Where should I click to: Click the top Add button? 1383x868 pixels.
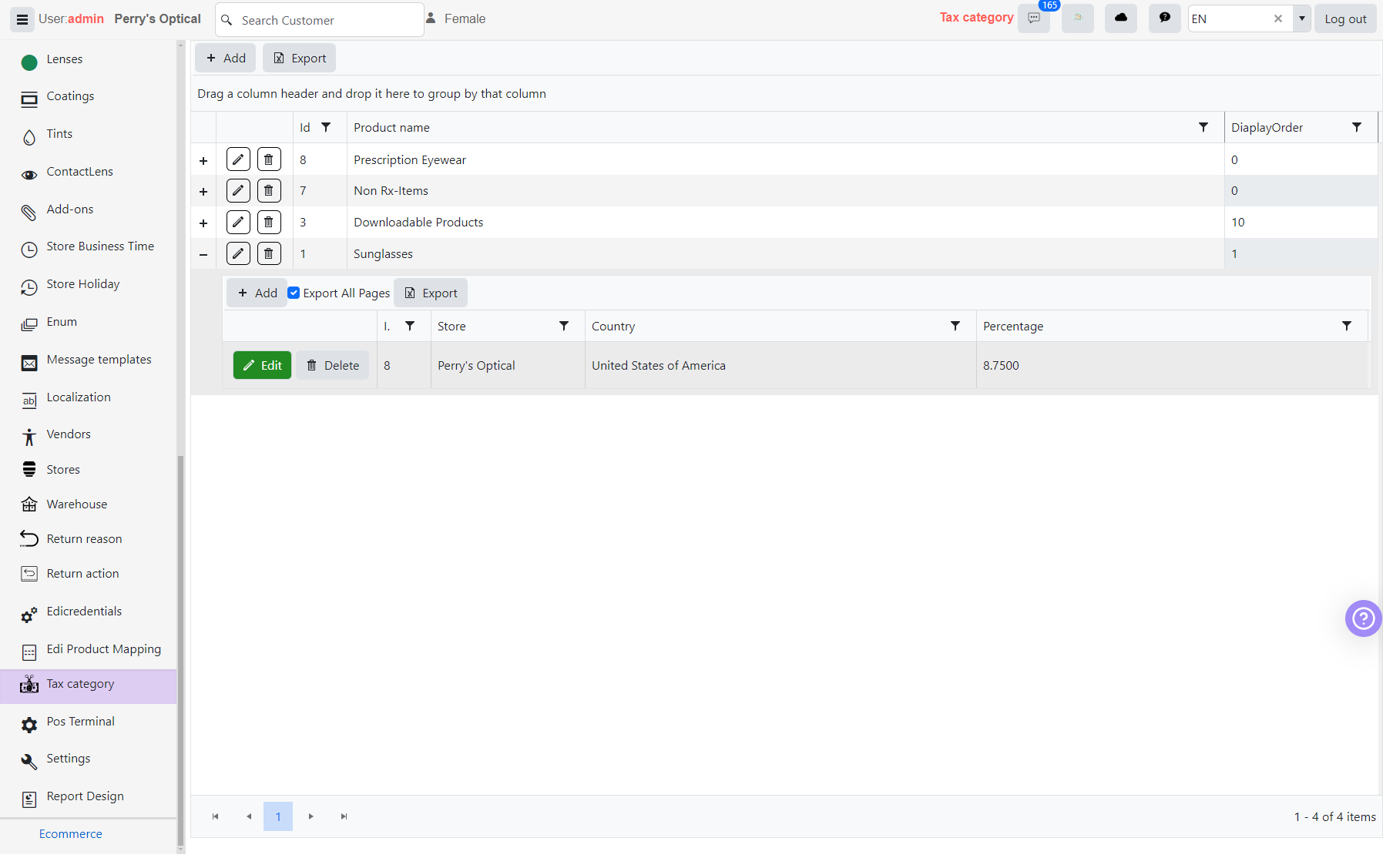(x=226, y=58)
